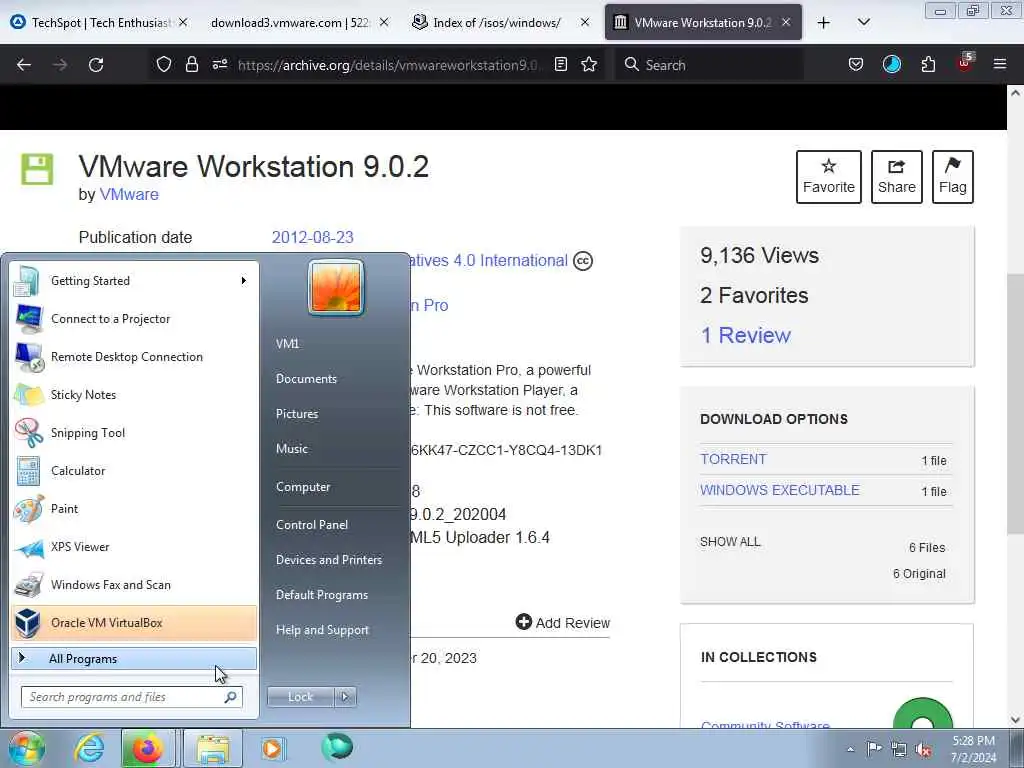This screenshot has width=1024, height=768.
Task: Open Windows Fax and Scan
Action: coord(134,584)
